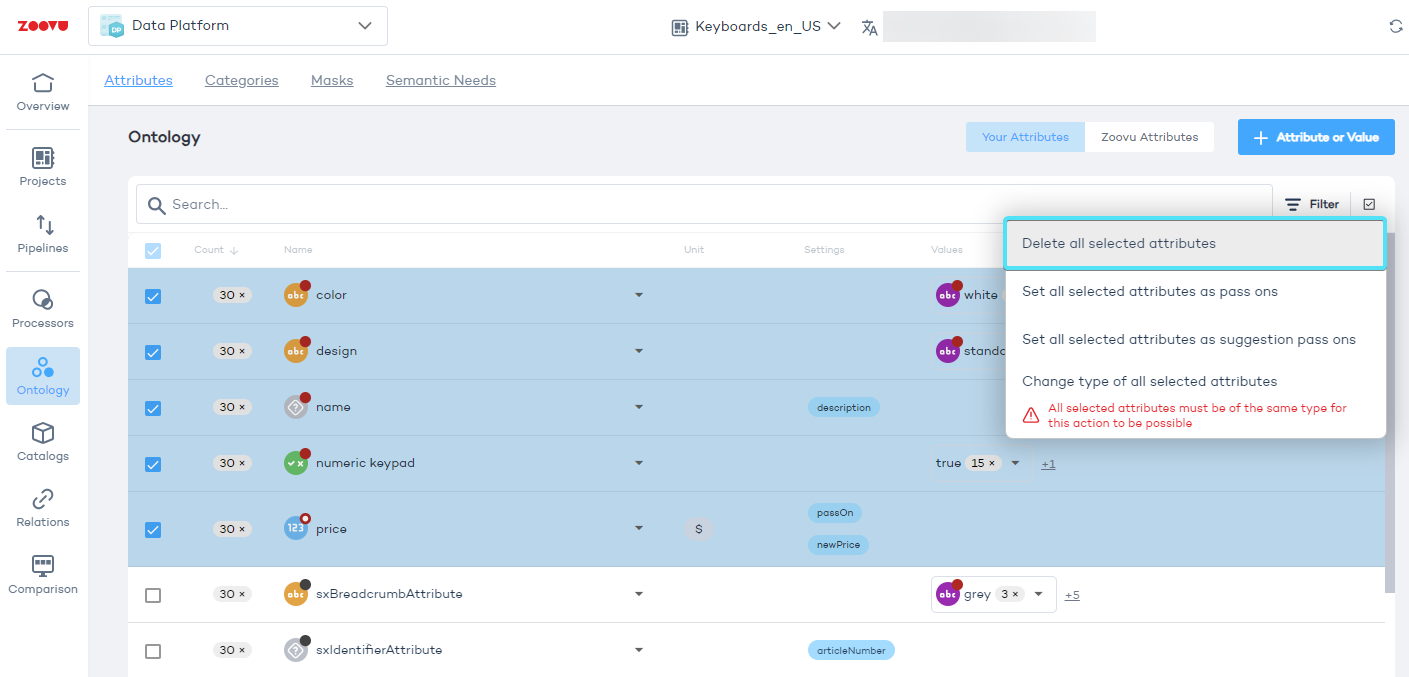Switch to Zoovu Attributes view

click(1149, 137)
